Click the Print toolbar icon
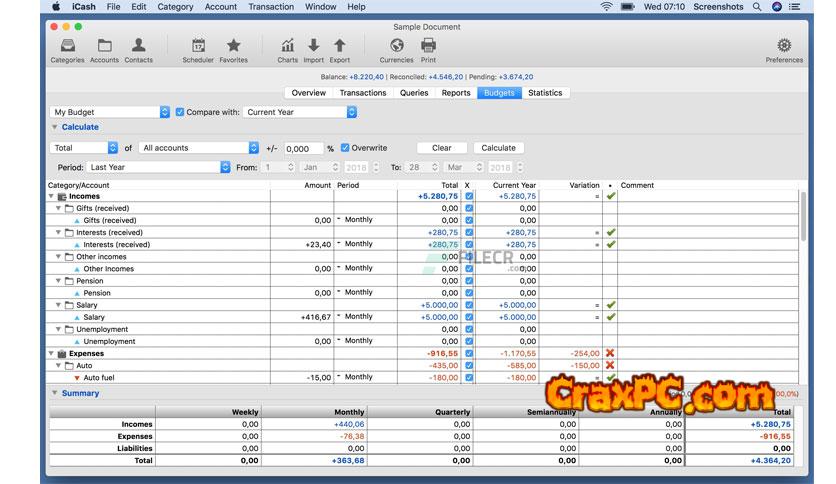The image size is (836, 484). [x=428, y=46]
